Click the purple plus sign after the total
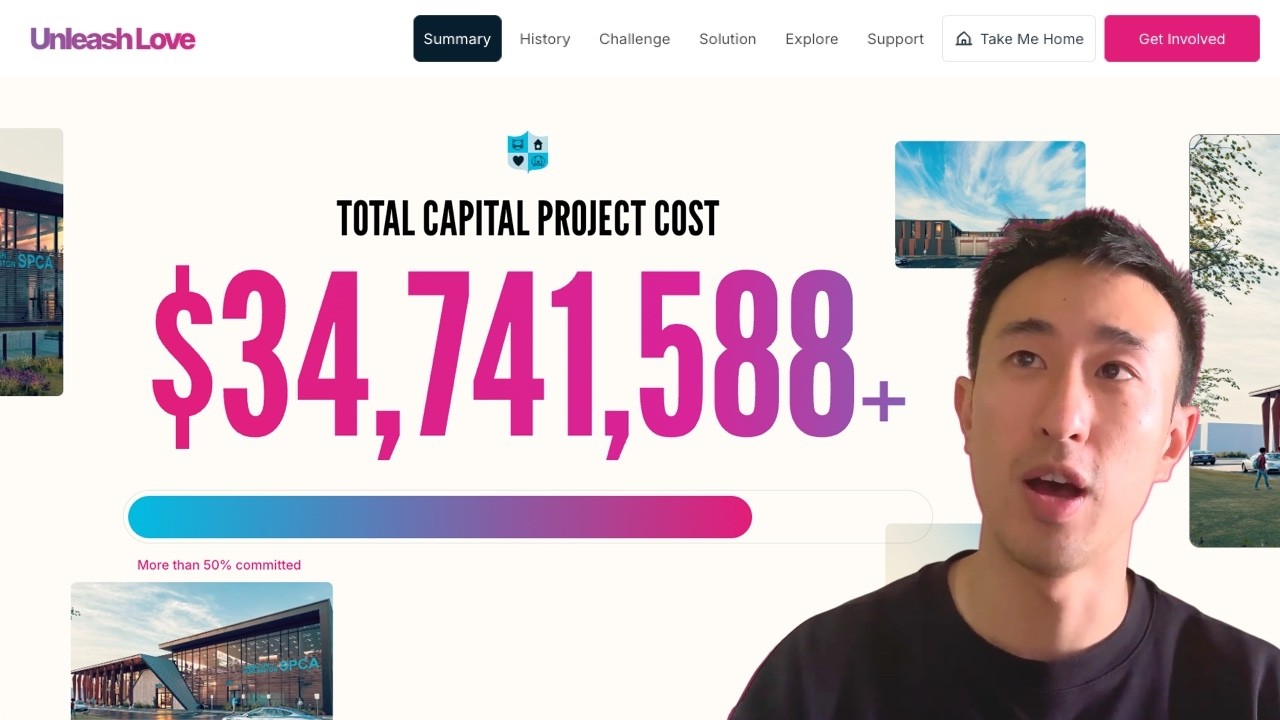The image size is (1280, 720). [x=883, y=402]
